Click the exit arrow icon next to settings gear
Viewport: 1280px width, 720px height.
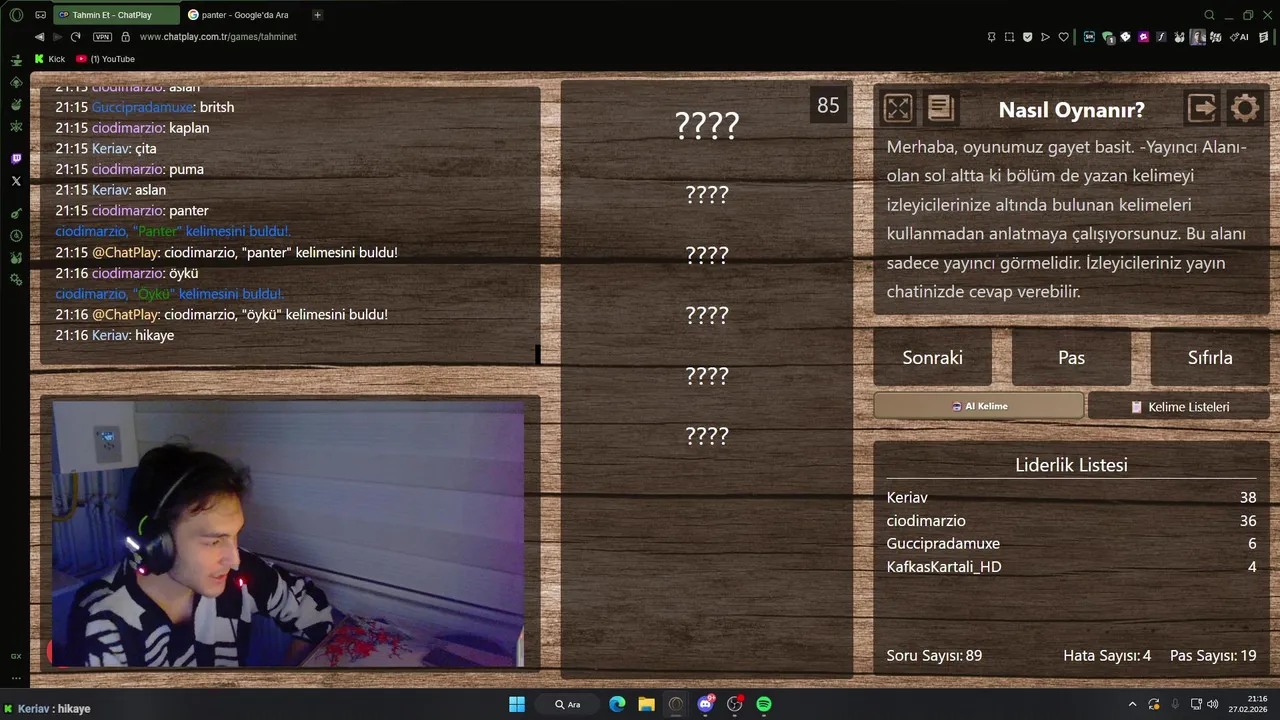1202,108
